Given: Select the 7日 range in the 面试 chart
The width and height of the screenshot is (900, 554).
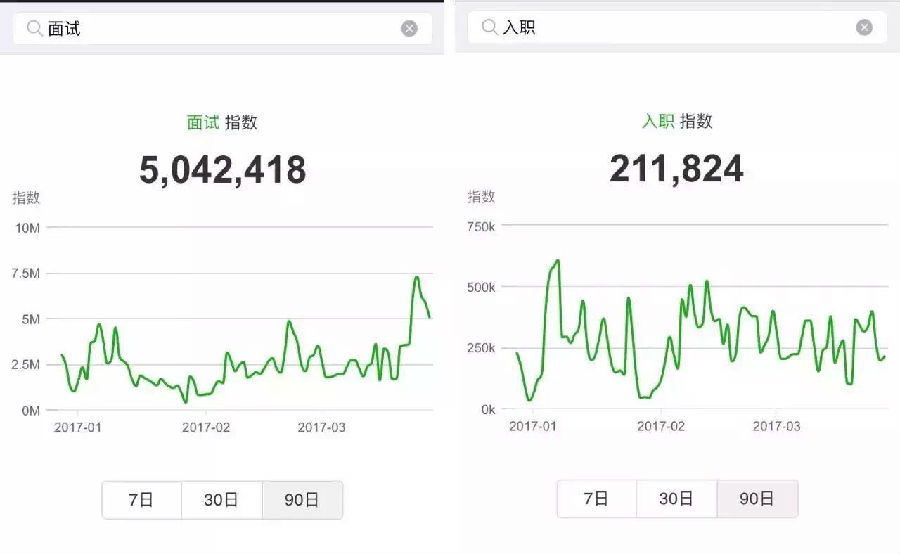Looking at the screenshot, I should coord(142,500).
